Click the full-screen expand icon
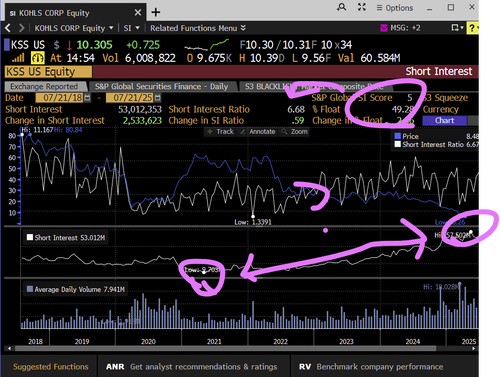Screen dimensions: 500x377 click(x=362, y=7)
